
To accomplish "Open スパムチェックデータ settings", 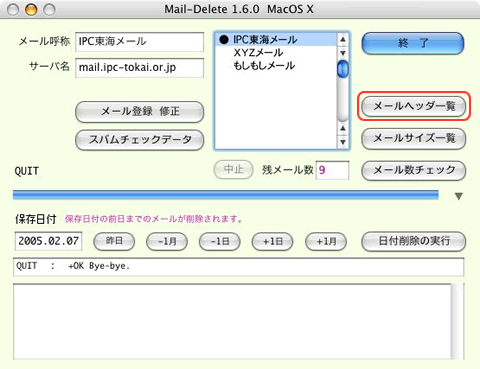I will (140, 140).
